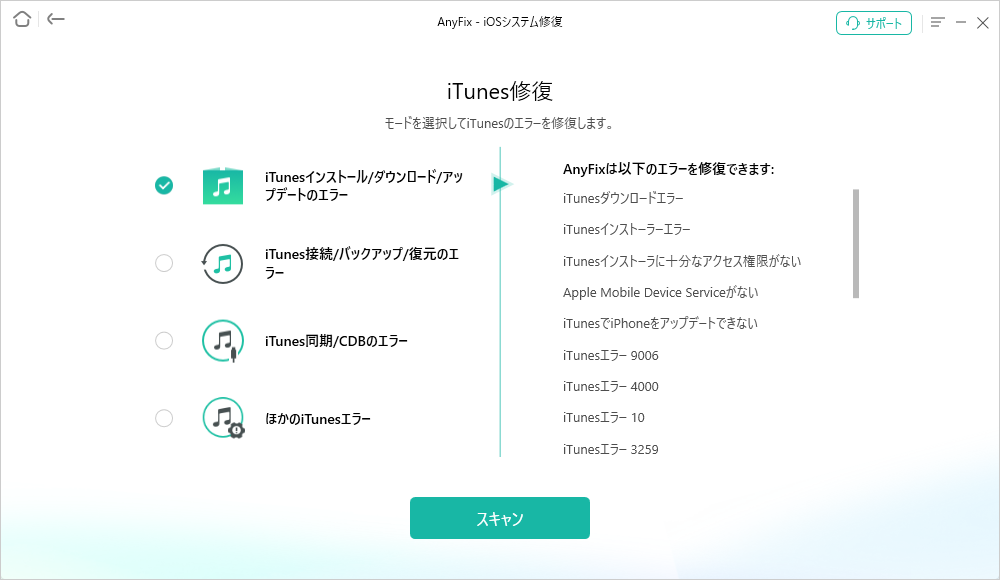Minimize the AnyFix window
Screen dimensions: 1000x580
pos(960,22)
